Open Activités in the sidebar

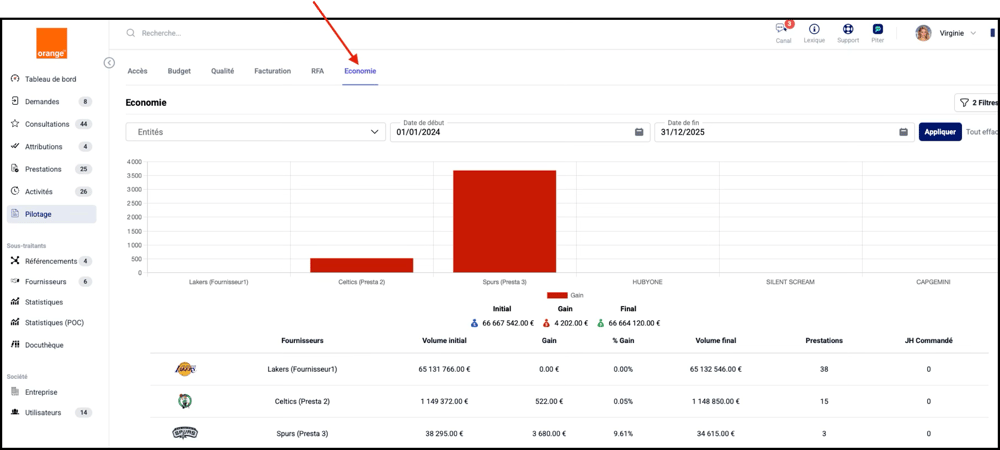39,191
